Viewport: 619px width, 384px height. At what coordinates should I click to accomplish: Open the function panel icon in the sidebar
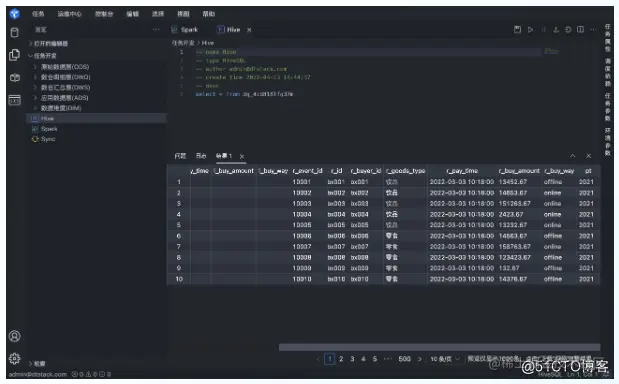[x=15, y=100]
